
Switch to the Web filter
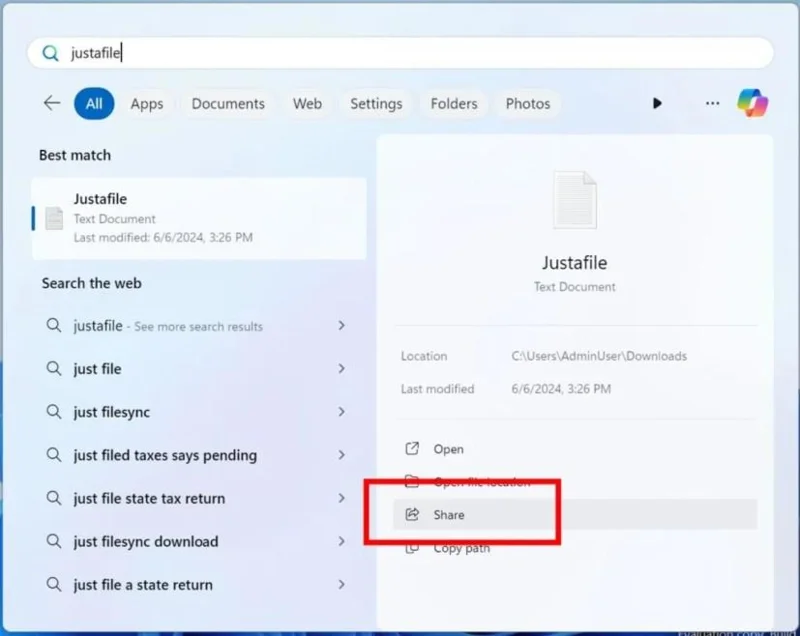pyautogui.click(x=307, y=104)
